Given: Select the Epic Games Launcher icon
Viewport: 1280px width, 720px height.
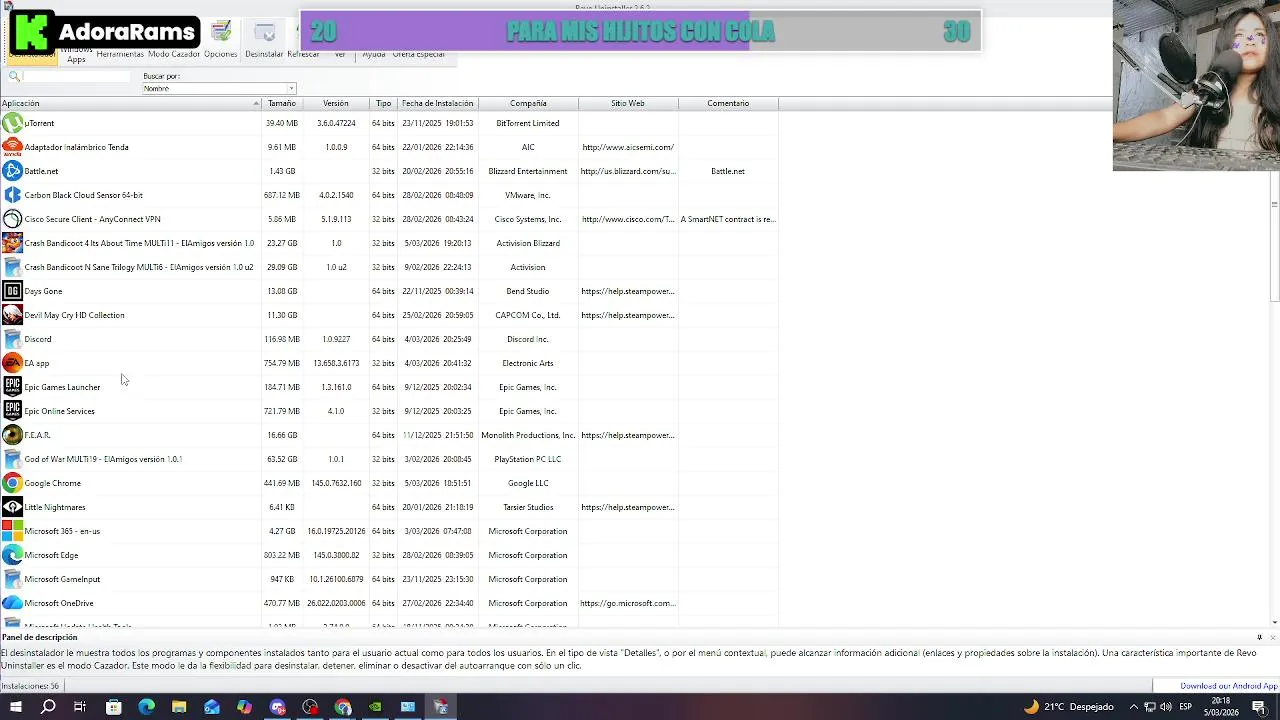Looking at the screenshot, I should (x=12, y=387).
